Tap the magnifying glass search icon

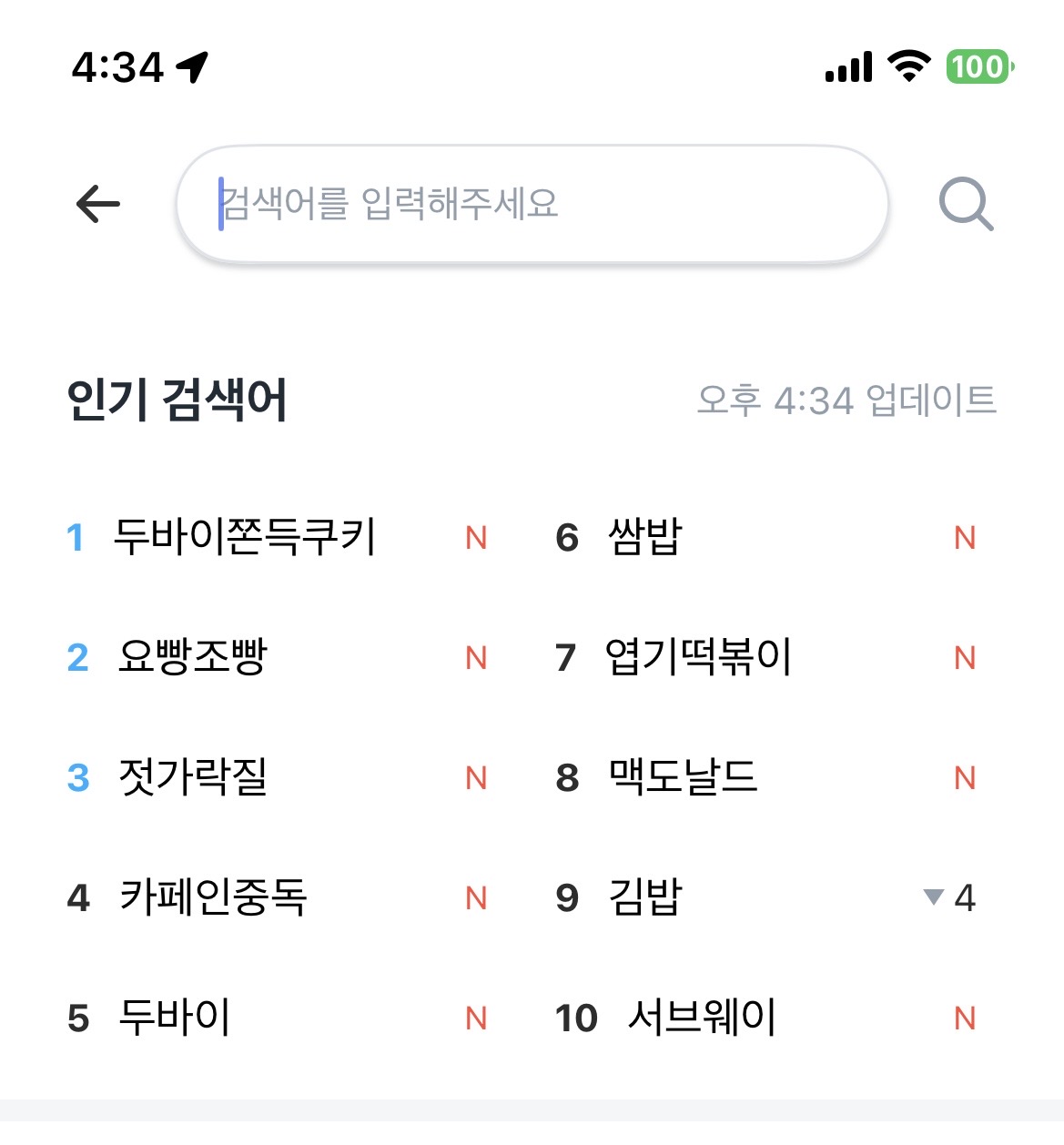pos(965,204)
